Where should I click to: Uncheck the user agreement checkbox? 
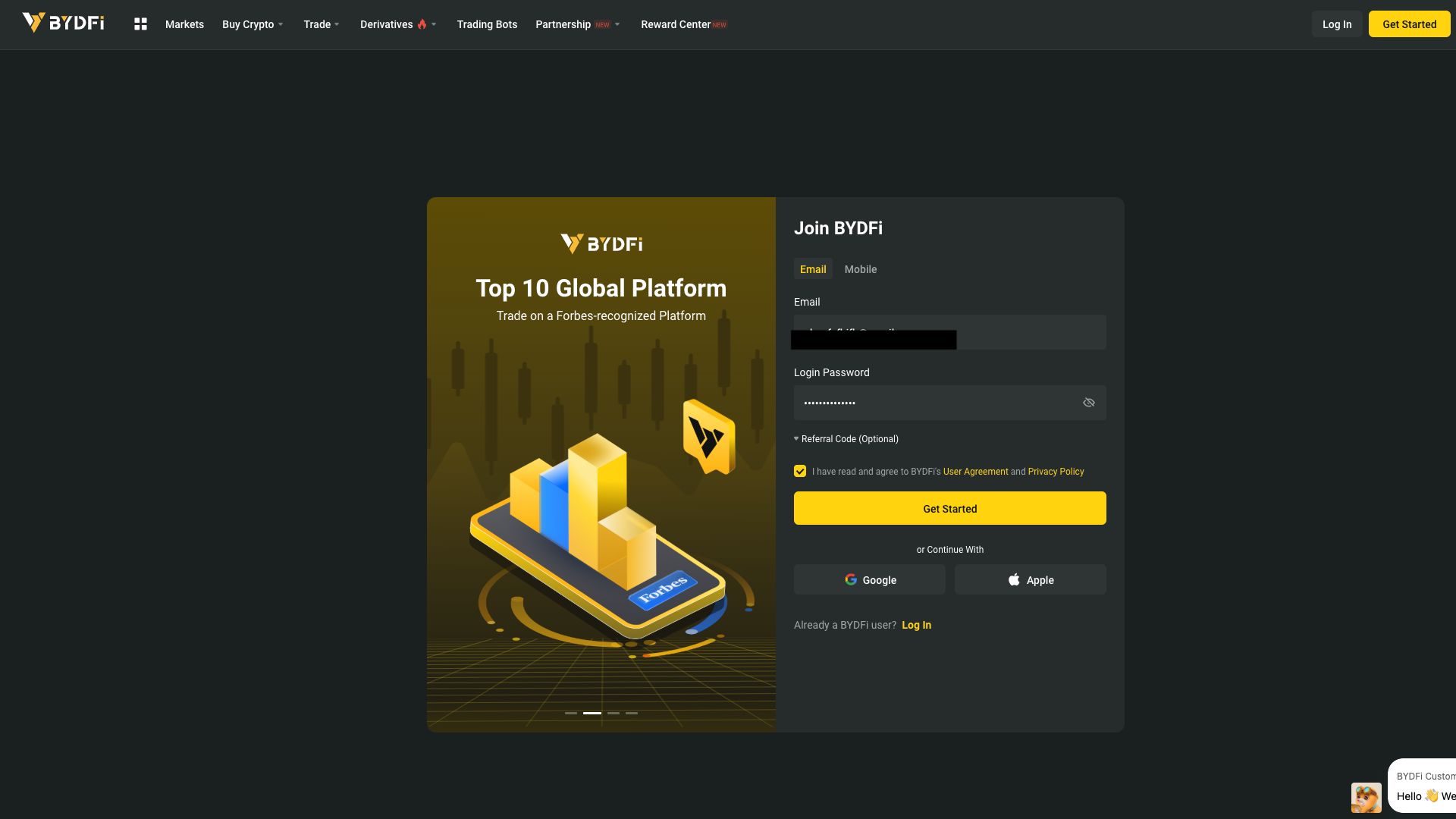coord(800,471)
